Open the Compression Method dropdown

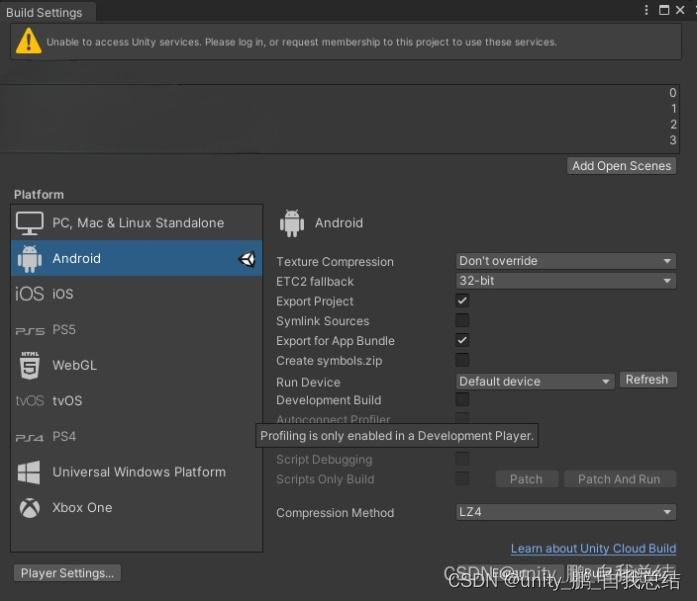[566, 512]
